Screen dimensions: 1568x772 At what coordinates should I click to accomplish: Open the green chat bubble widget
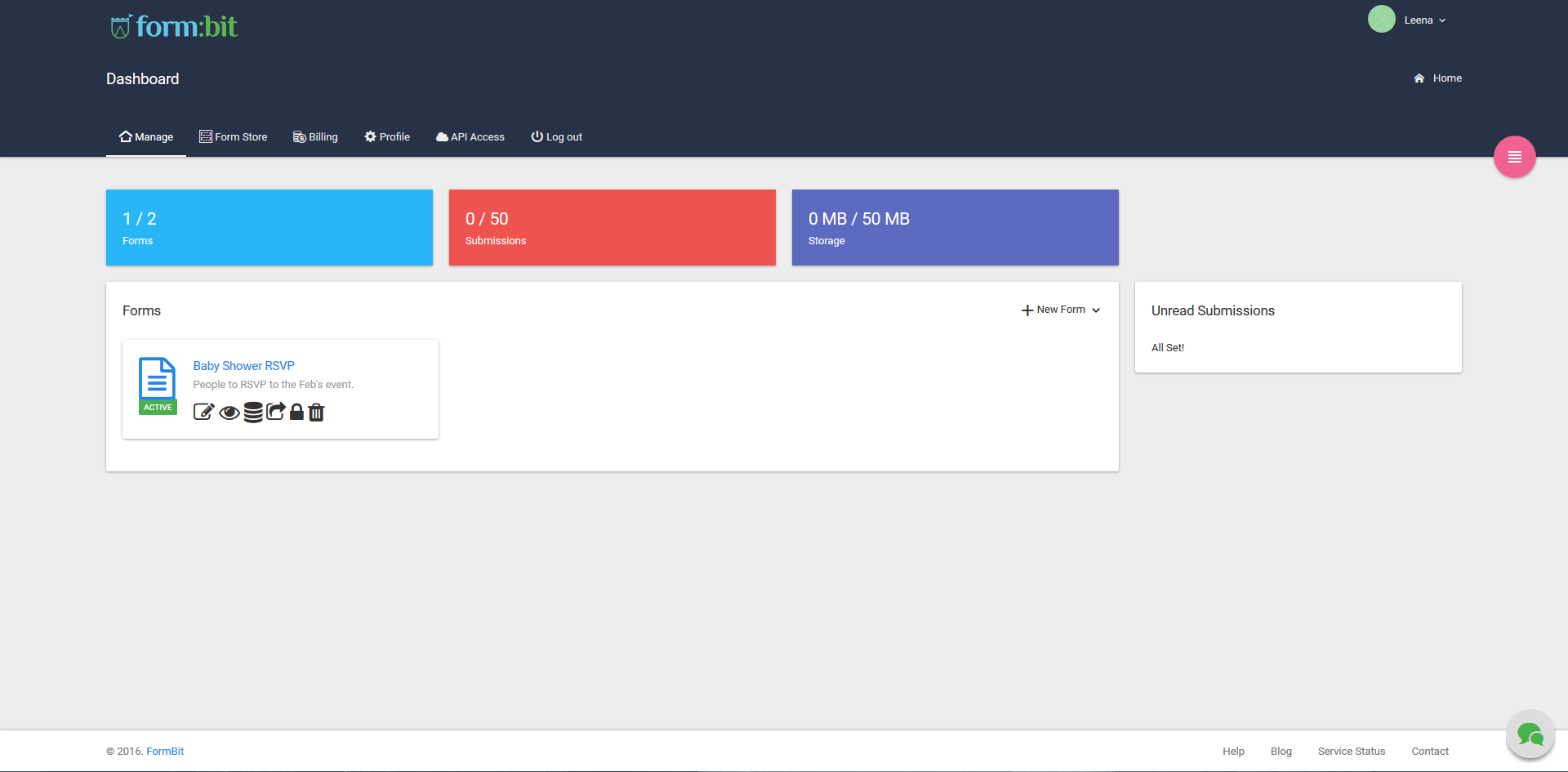point(1530,734)
